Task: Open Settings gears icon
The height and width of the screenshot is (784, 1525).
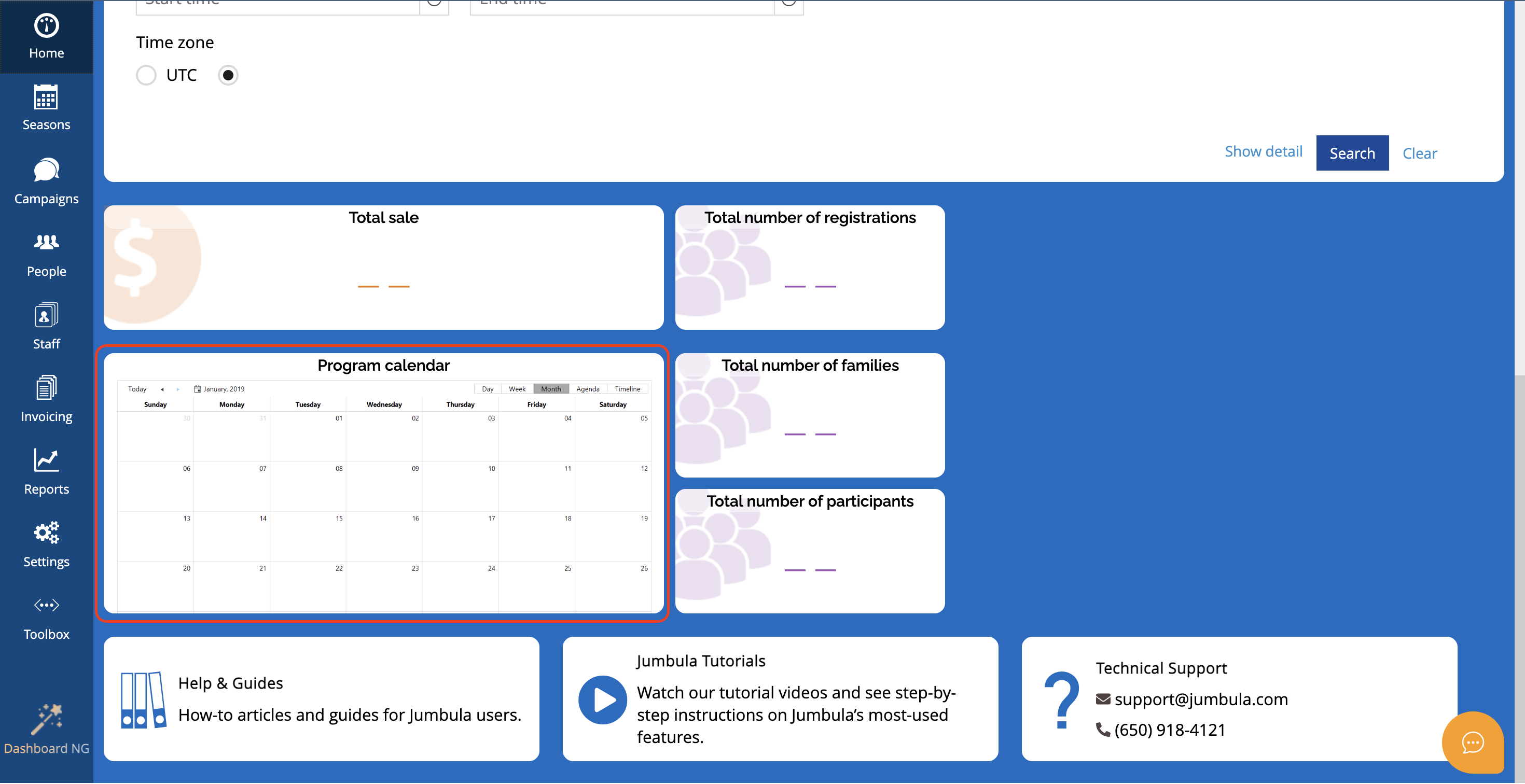Action: [46, 533]
